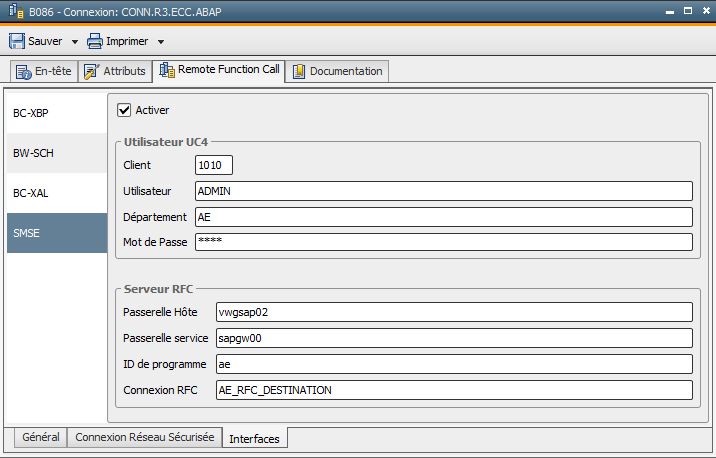Click the Documentation tab book icon

299,71
